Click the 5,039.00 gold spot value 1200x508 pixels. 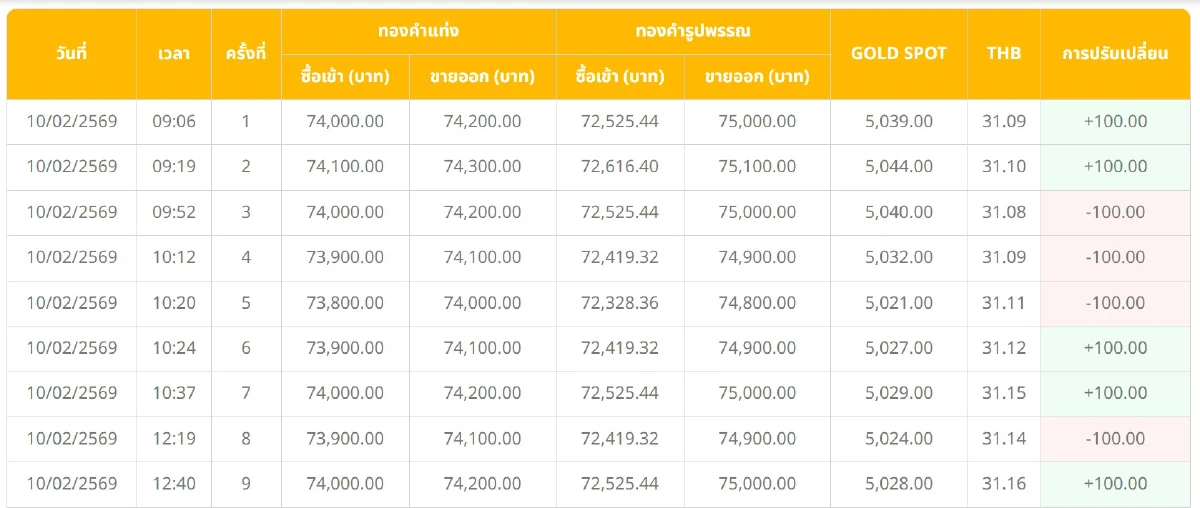click(898, 122)
